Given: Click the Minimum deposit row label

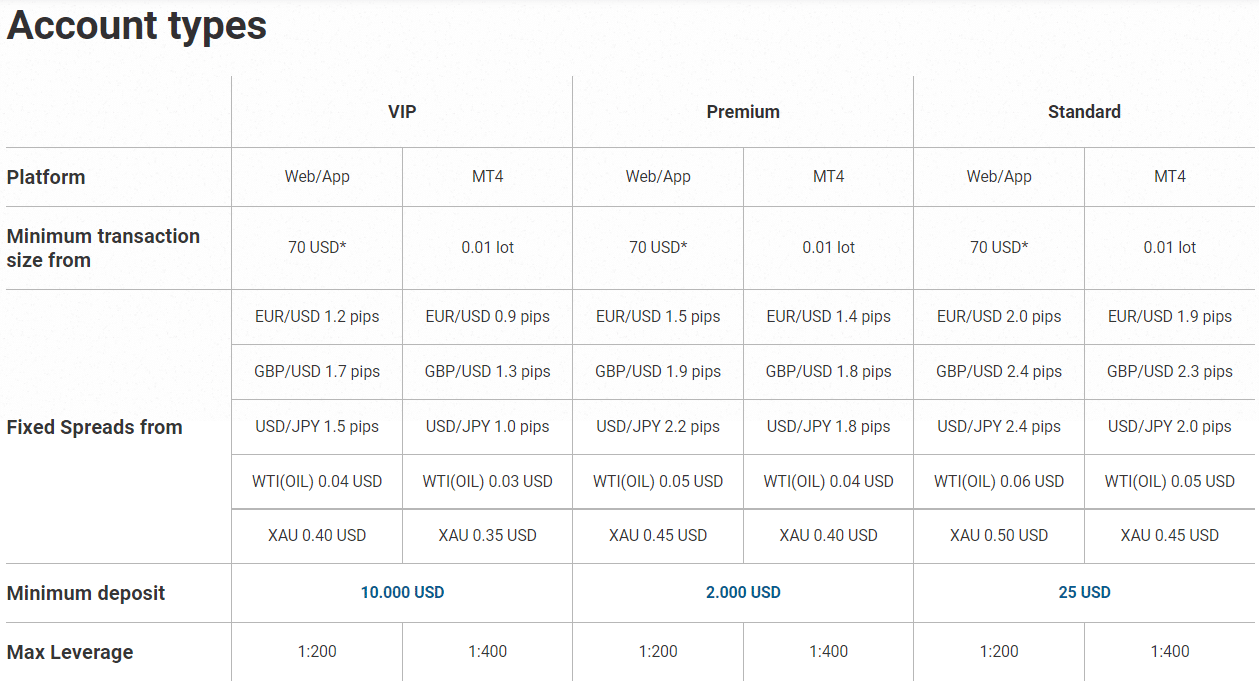Looking at the screenshot, I should pyautogui.click(x=86, y=593).
